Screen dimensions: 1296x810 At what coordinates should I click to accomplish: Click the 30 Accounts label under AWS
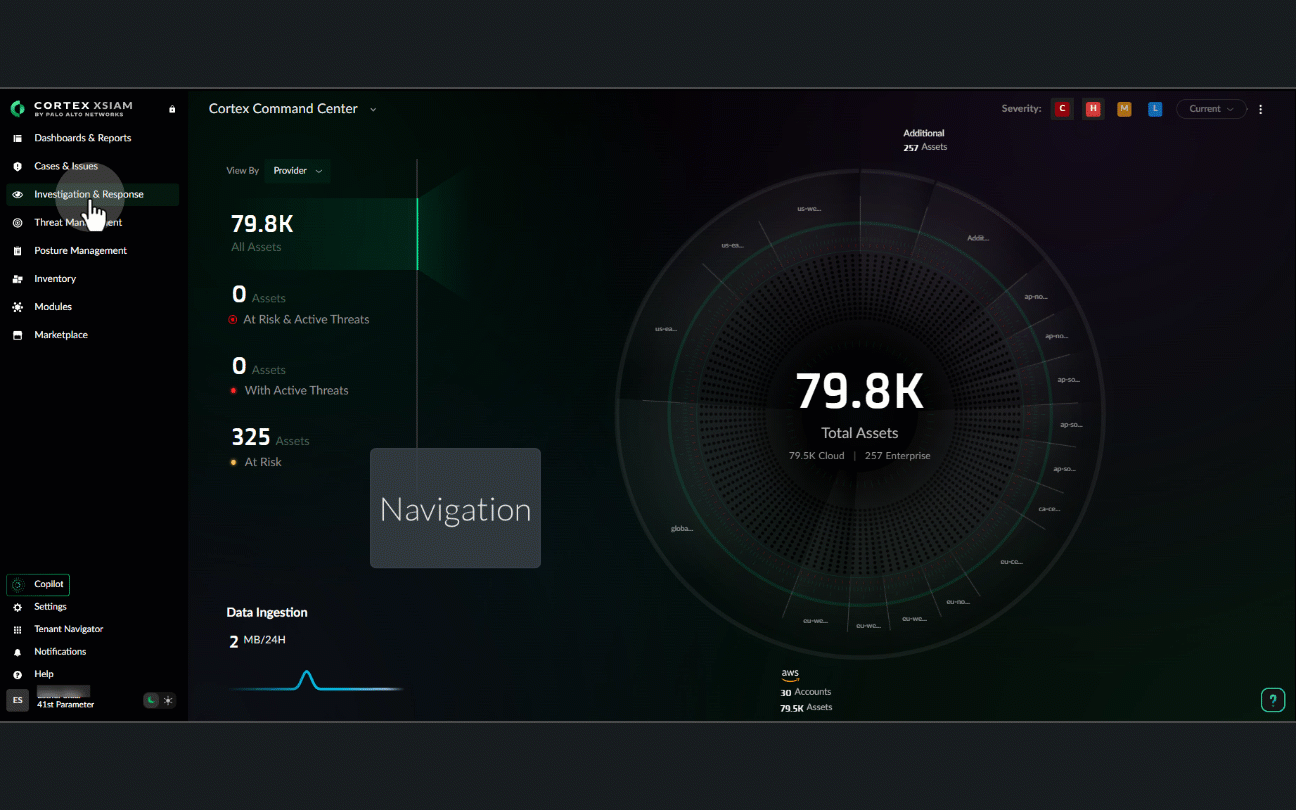click(806, 692)
